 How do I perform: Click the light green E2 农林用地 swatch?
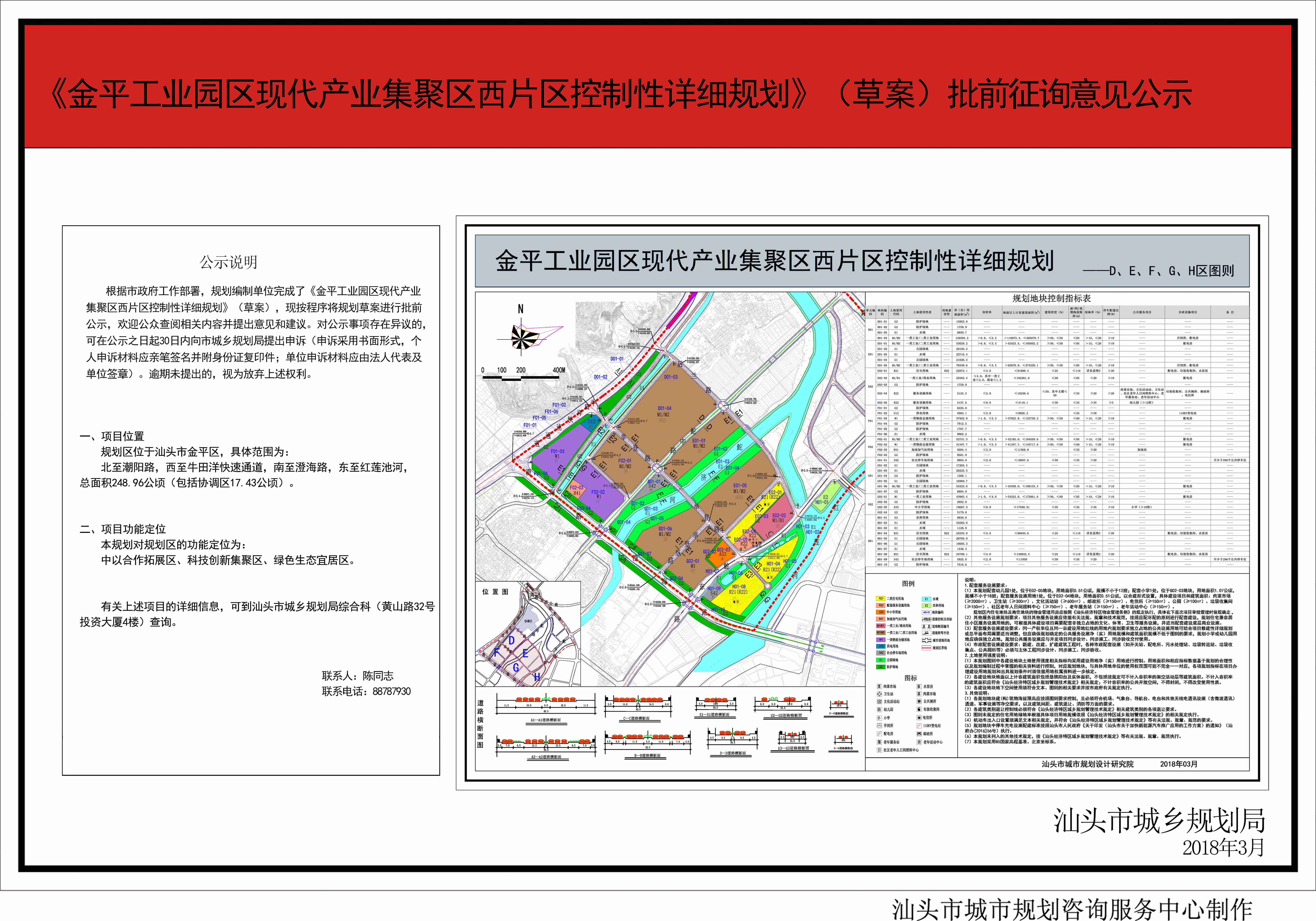coord(927,606)
